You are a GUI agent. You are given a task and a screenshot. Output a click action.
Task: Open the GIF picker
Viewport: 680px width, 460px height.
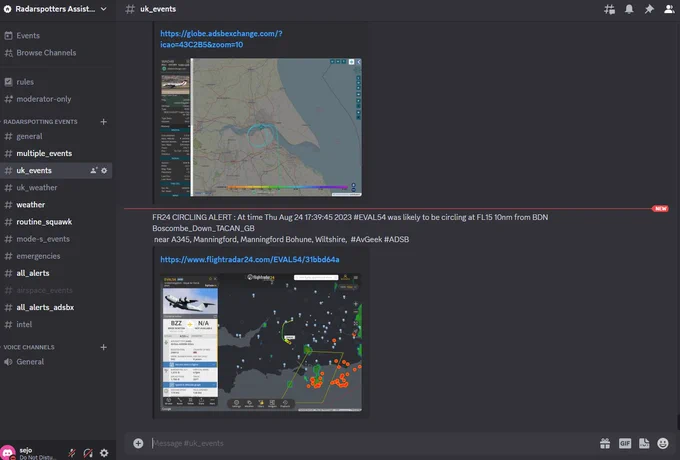tap(625, 443)
